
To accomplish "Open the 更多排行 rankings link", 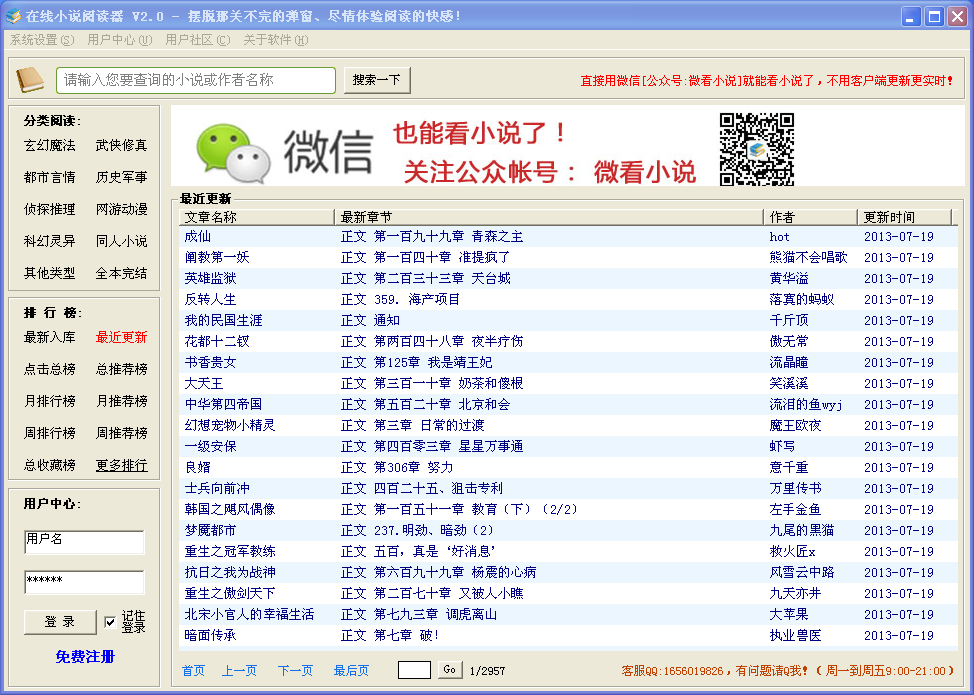I will (121, 465).
